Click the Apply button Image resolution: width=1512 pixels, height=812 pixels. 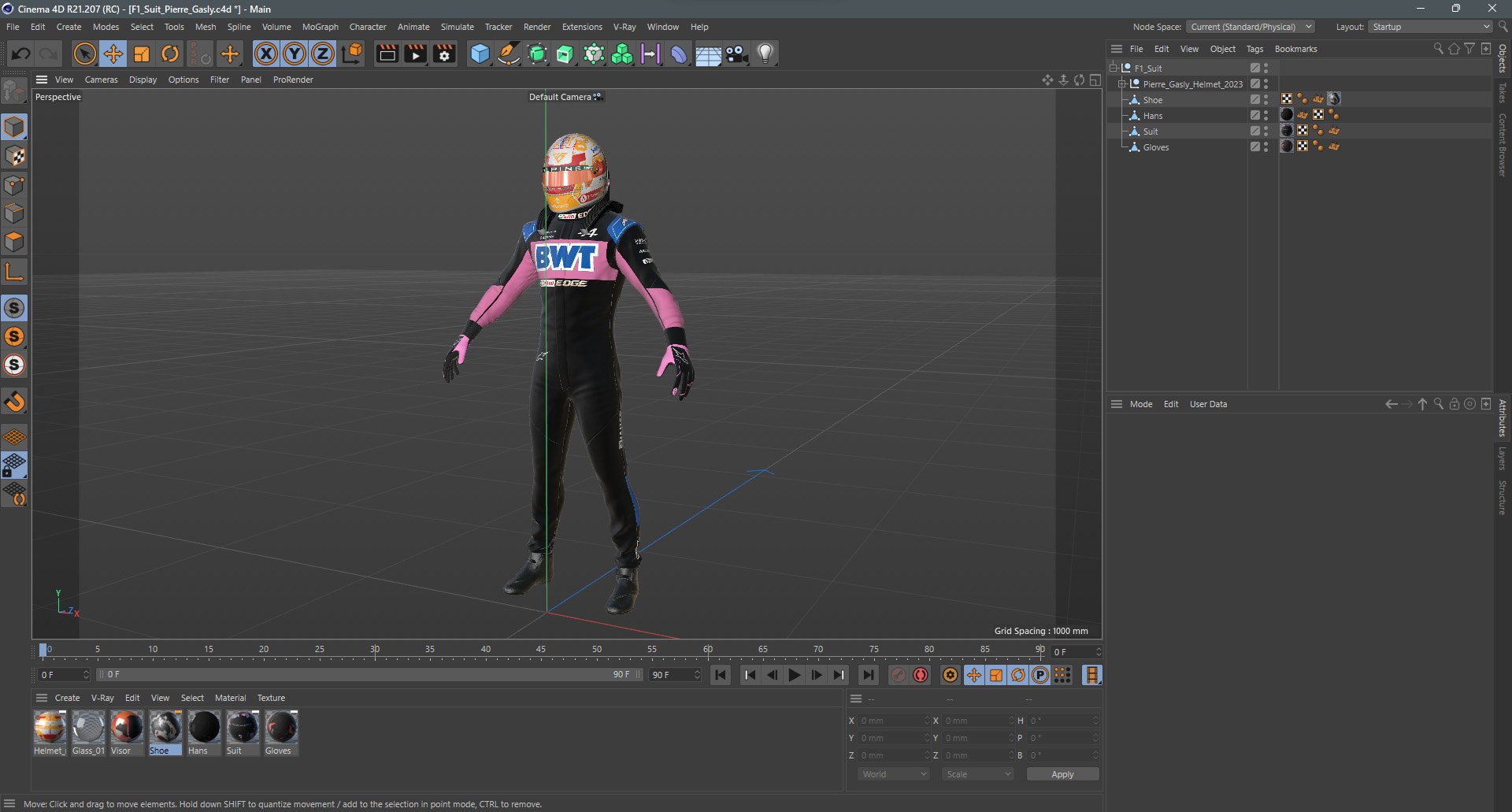point(1062,774)
